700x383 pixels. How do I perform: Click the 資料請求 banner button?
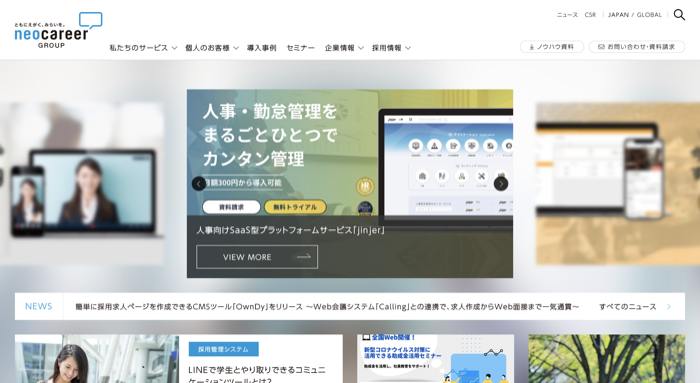pyautogui.click(x=231, y=207)
